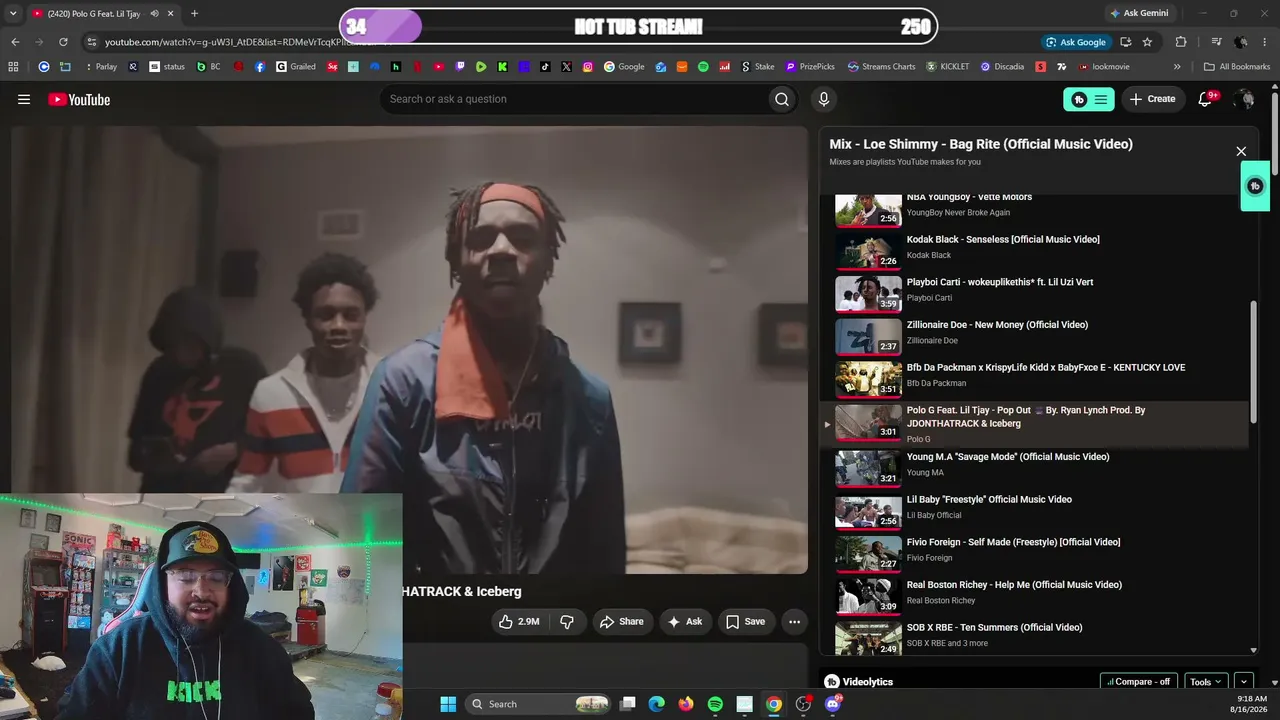Open the Chrome tab search dropdown arrow
1280x720 pixels.
[13, 14]
